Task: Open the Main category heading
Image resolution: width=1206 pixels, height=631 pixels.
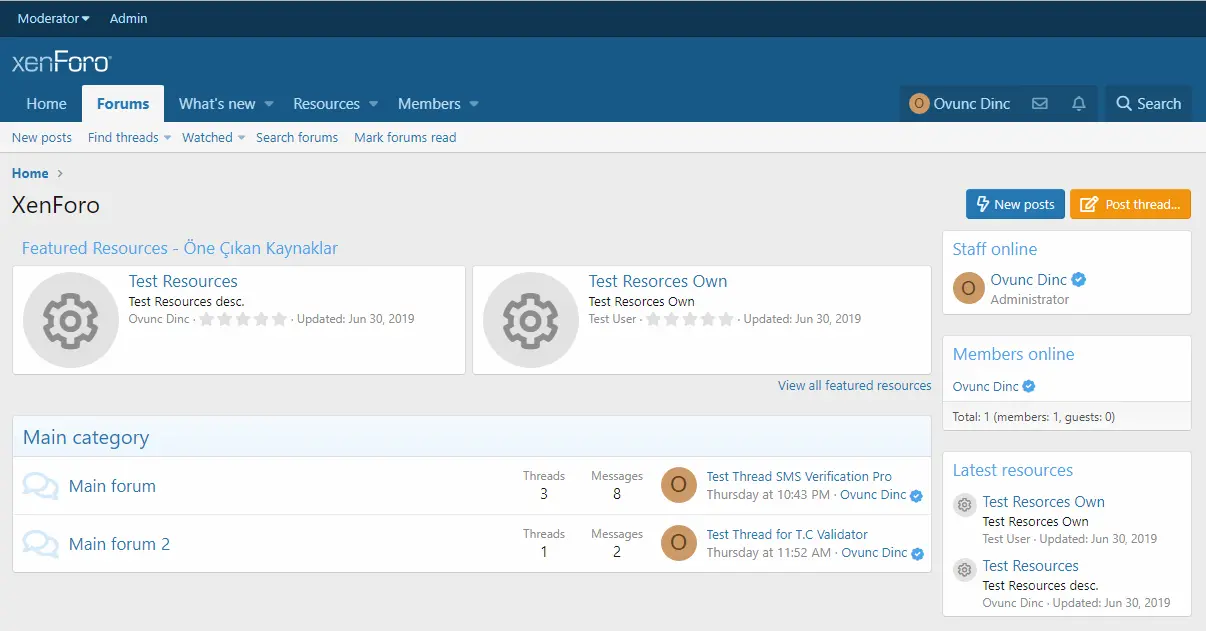Action: tap(86, 437)
